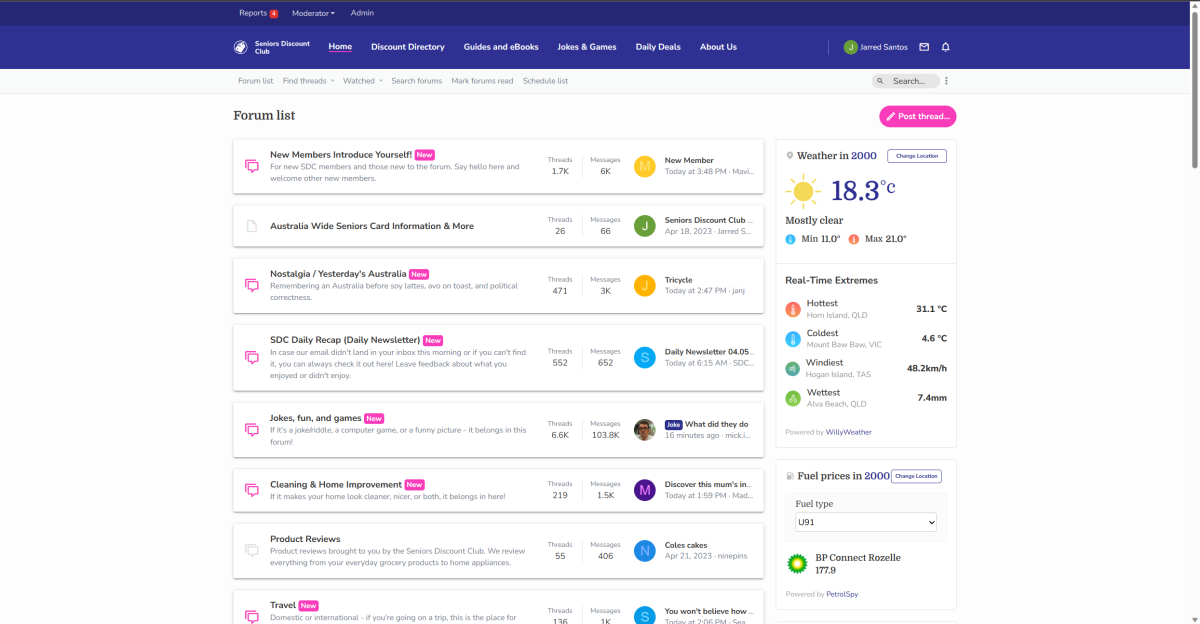Open the Discount Directory menu item
This screenshot has width=1200, height=624.
[x=407, y=47]
